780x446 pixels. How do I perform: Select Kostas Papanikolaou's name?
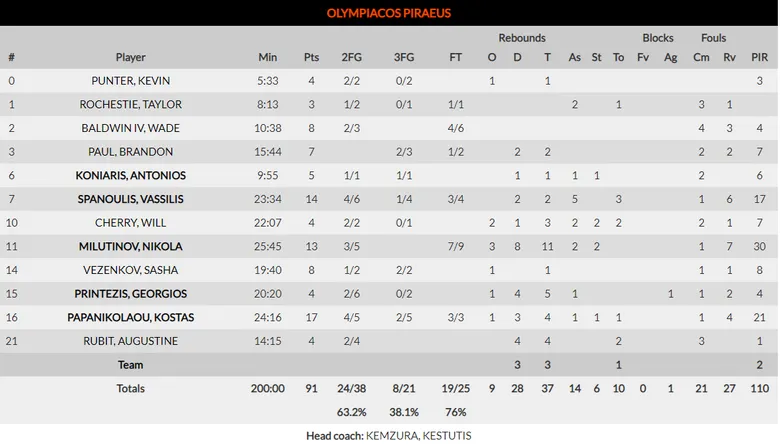point(131,318)
